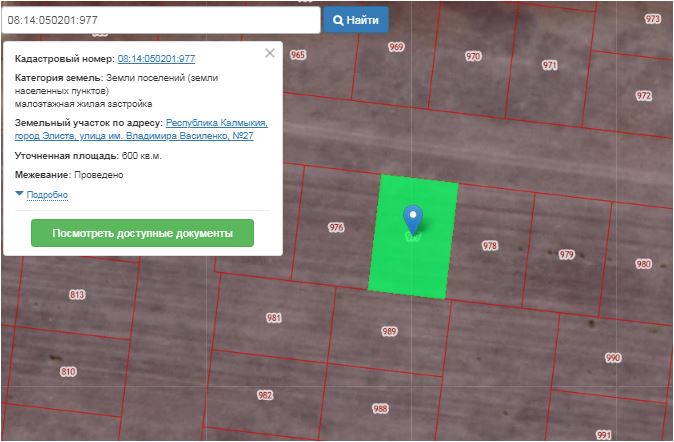Image resolution: width=674 pixels, height=442 pixels.
Task: Select parcel 988 on the map
Action: coord(380,408)
